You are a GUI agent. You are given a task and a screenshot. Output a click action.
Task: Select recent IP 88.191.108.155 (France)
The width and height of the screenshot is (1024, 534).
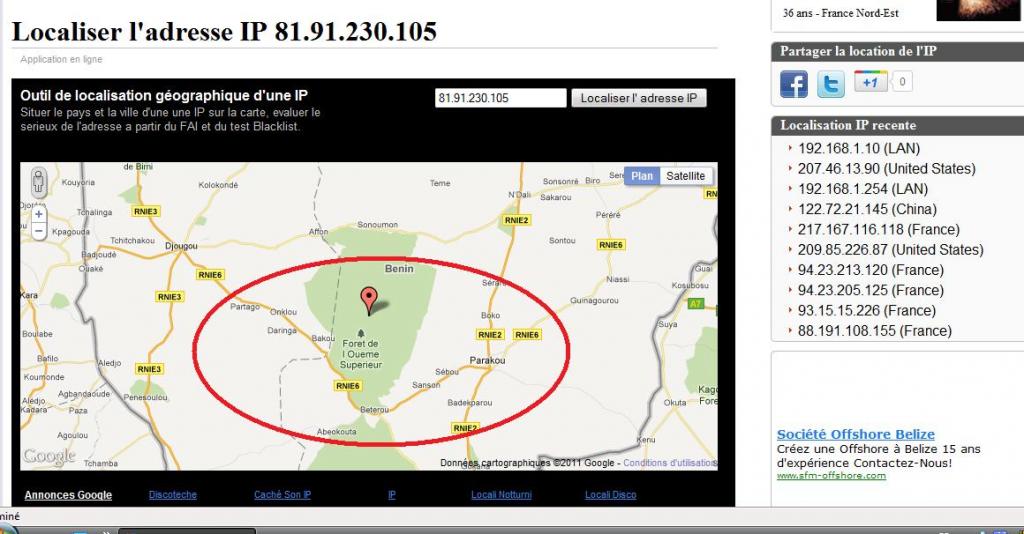874,330
